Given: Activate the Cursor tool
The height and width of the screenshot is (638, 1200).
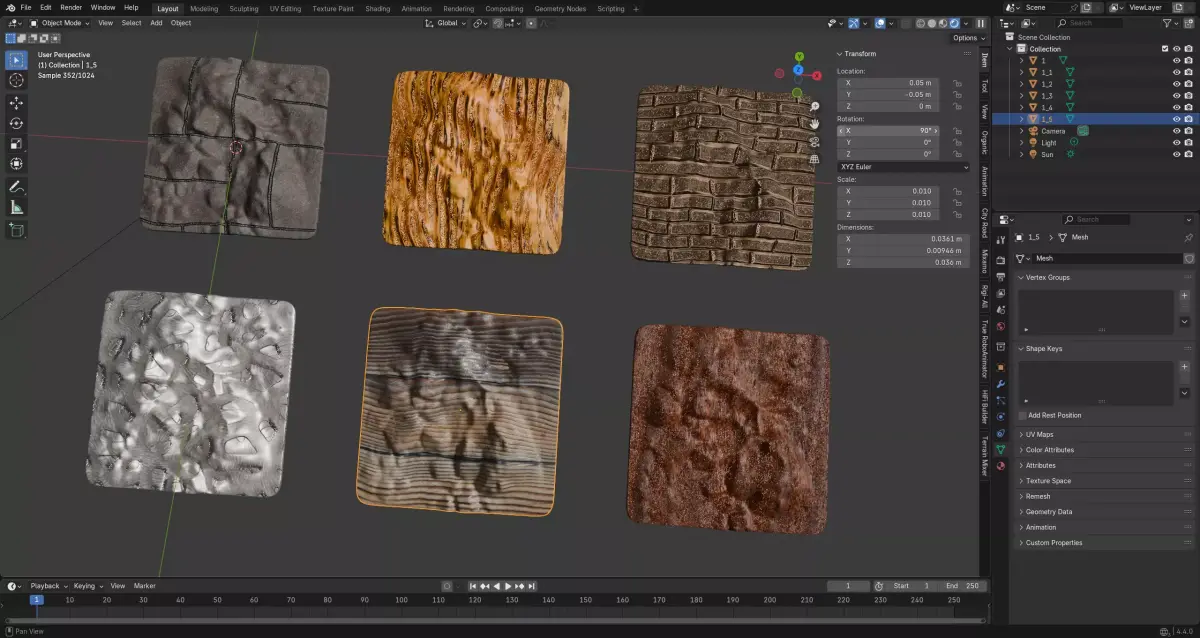Looking at the screenshot, I should coord(16,80).
